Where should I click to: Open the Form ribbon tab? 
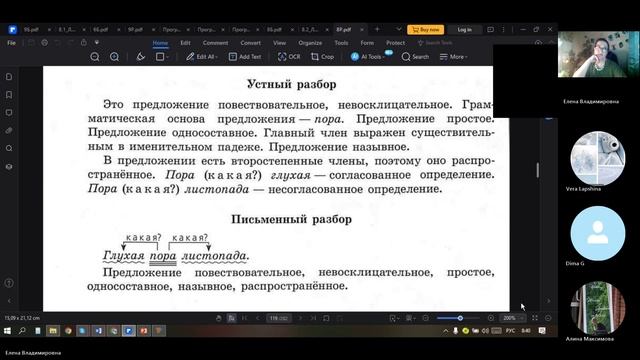pos(367,43)
